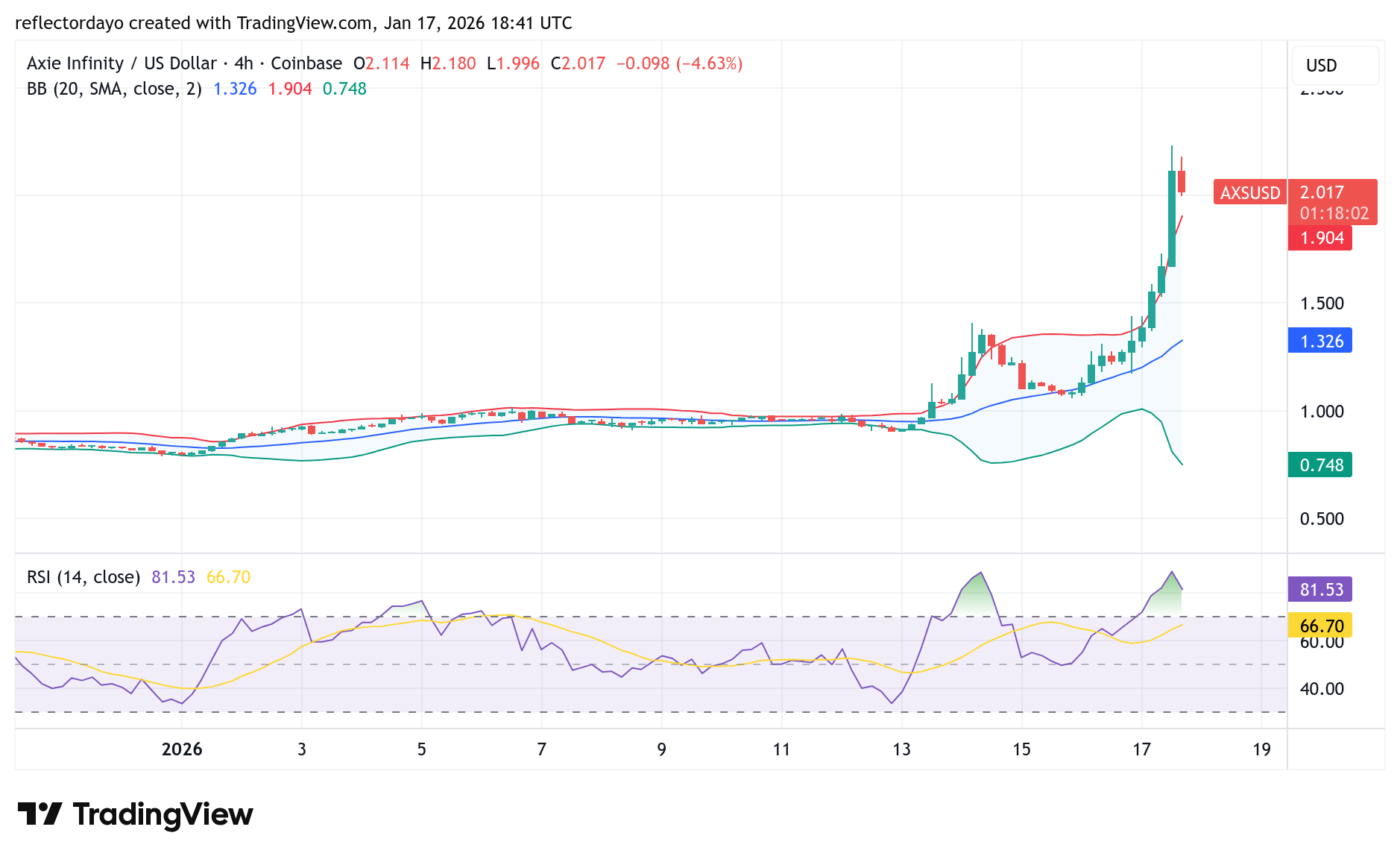
Task: Click the date 5 on time axis
Action: [422, 749]
